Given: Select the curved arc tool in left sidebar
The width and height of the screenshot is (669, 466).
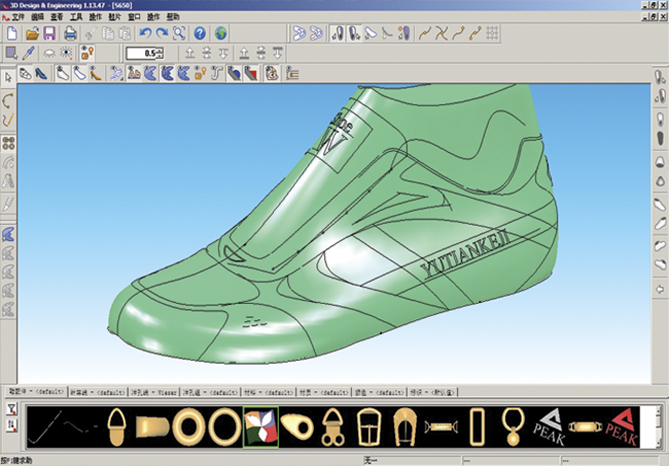Looking at the screenshot, I should [x=8, y=101].
